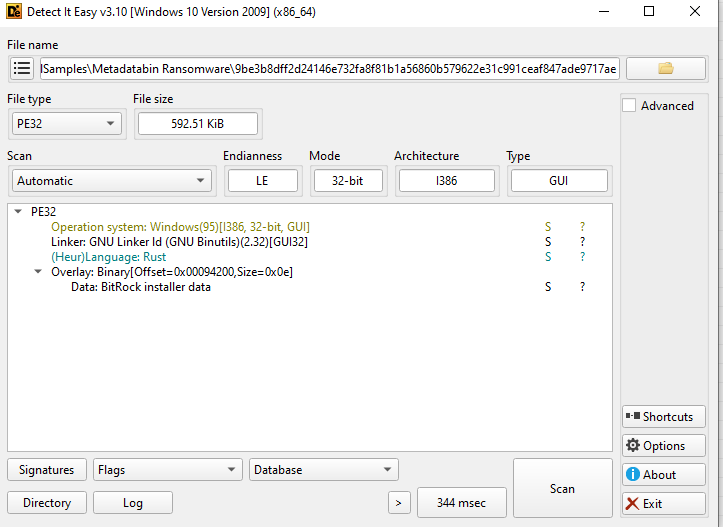Screen dimensions: 723x527
Task: Click the file name path field
Action: [x=329, y=69]
